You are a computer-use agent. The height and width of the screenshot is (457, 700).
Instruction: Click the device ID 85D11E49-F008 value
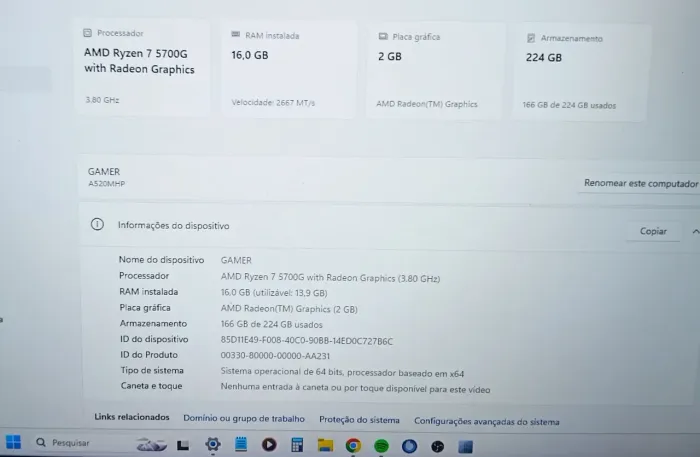(307, 341)
